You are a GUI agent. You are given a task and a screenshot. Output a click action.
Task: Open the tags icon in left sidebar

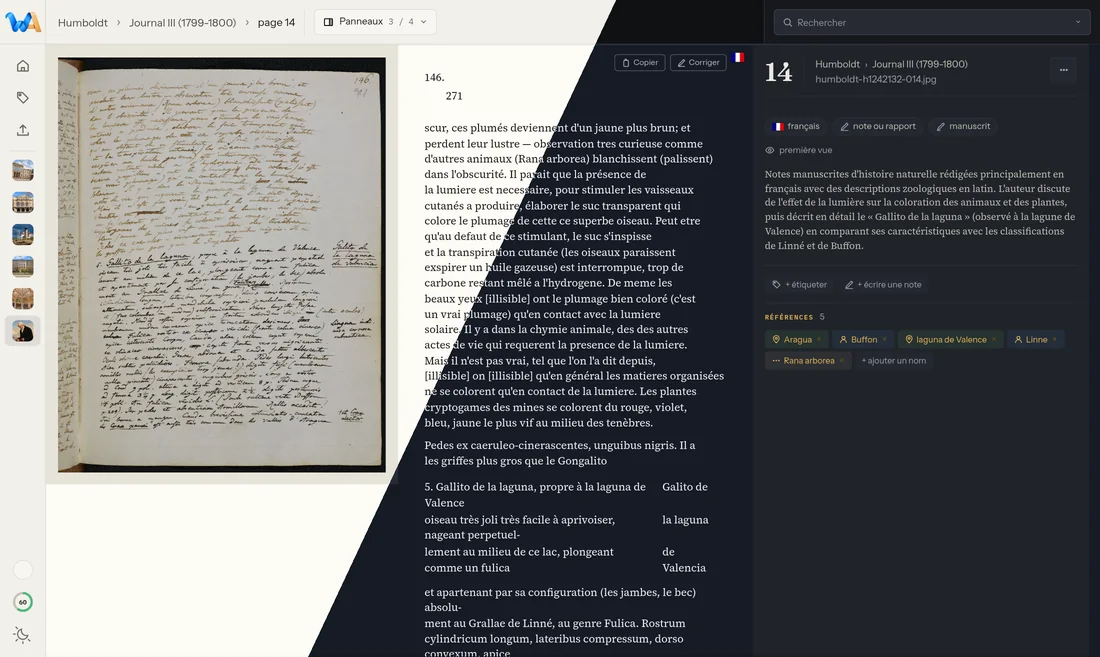(x=22, y=98)
